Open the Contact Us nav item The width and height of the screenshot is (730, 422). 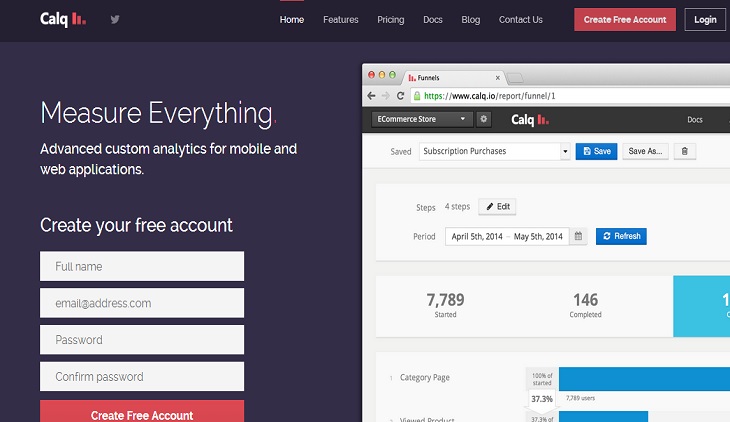pyautogui.click(x=520, y=20)
